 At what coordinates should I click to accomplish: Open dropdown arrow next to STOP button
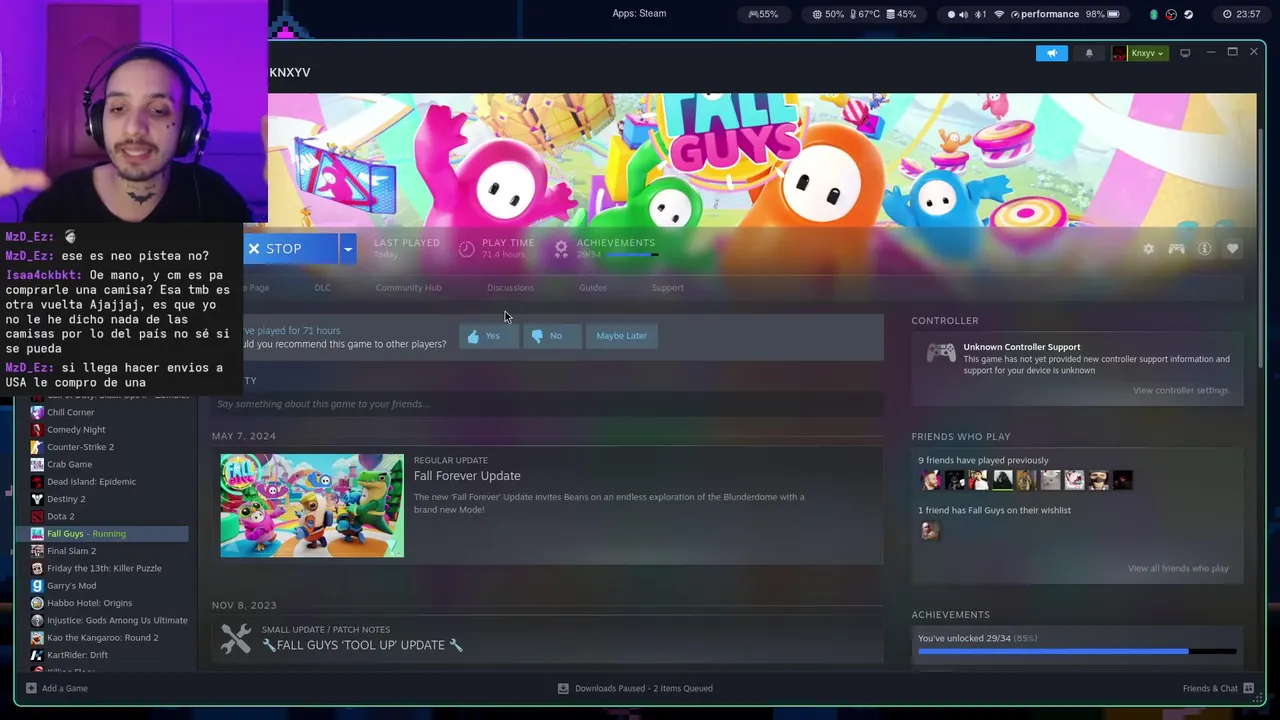(x=348, y=249)
